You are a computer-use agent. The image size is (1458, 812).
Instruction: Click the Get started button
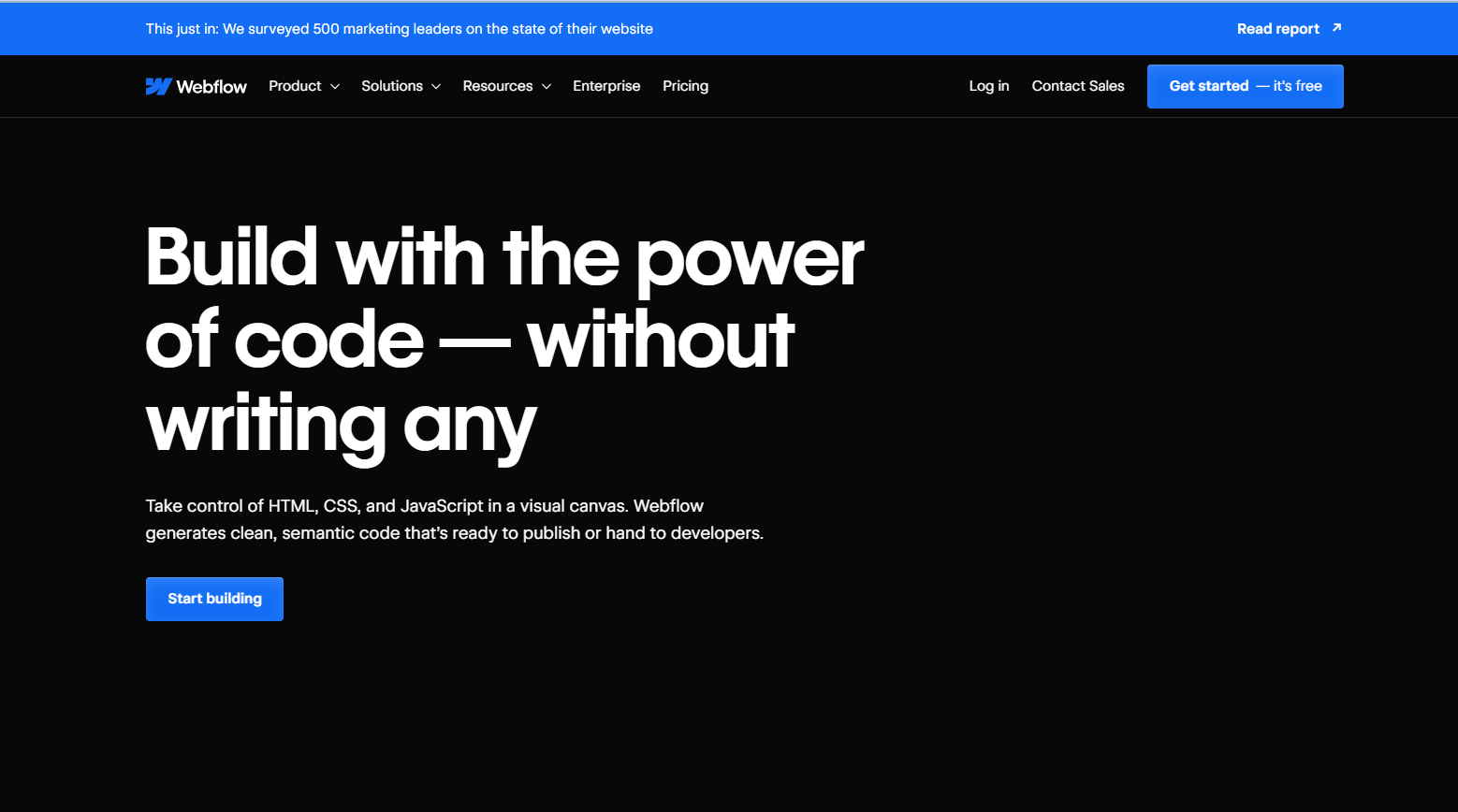click(1245, 85)
